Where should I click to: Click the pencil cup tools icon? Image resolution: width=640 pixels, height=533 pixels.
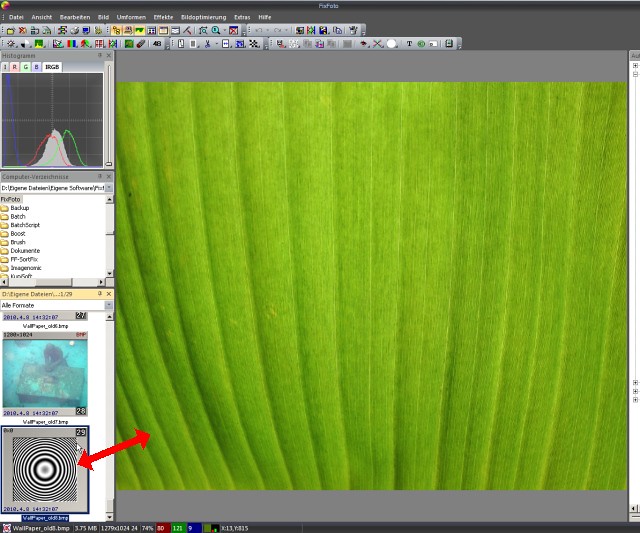click(x=353, y=31)
